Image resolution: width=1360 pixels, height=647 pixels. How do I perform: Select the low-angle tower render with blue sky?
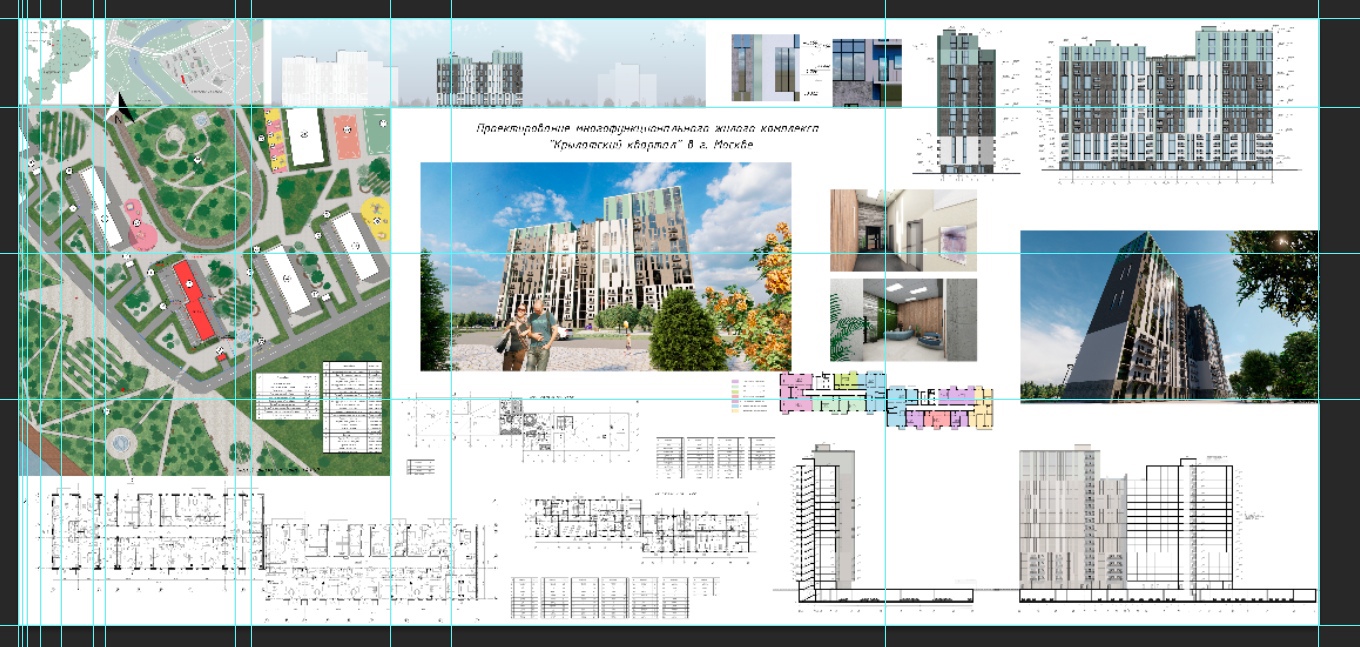[x=1169, y=317]
